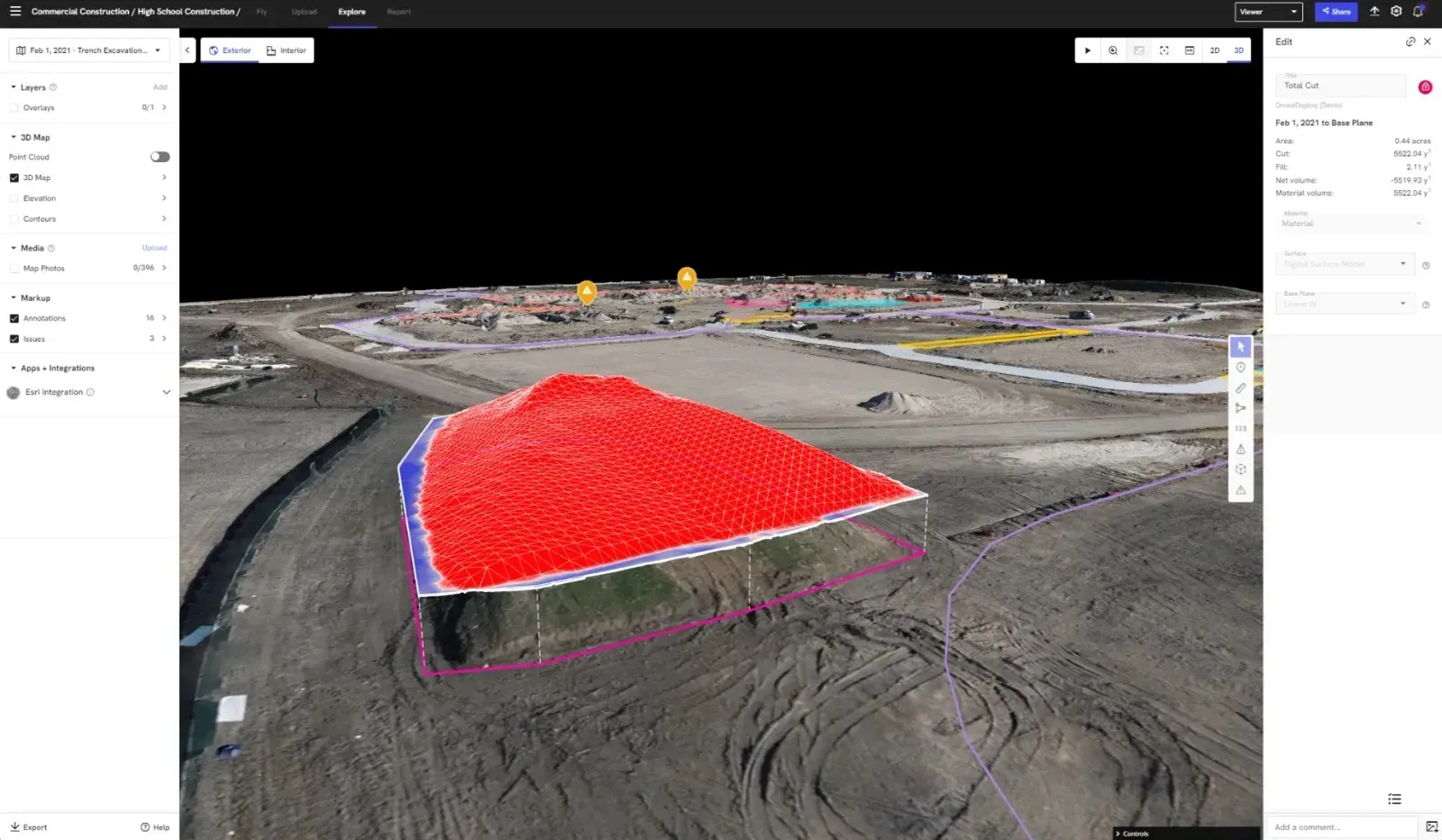Screen dimensions: 1442x840
Task: Uncheck the Annotations checkbox
Action: coord(14,319)
